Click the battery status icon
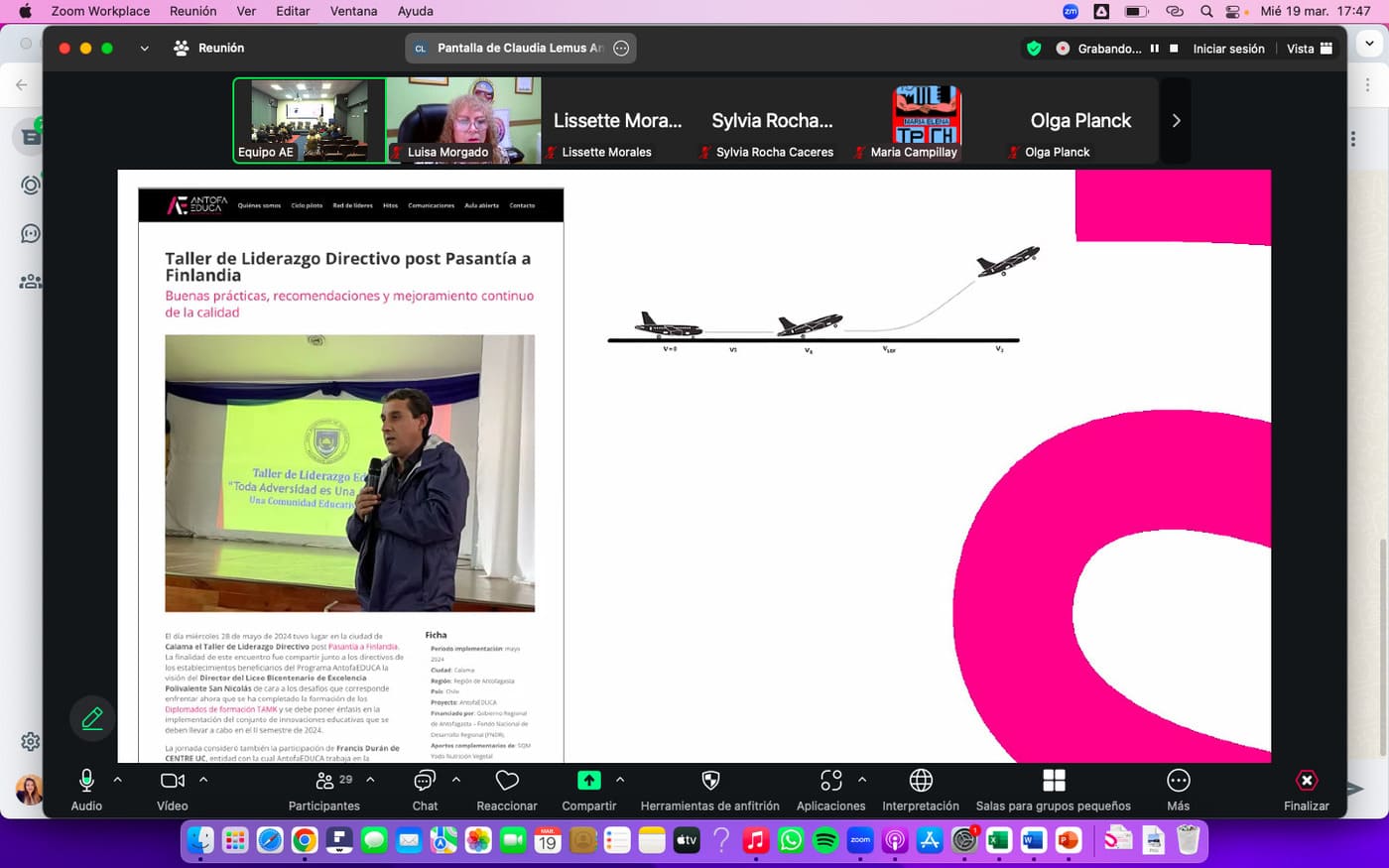The height and width of the screenshot is (868, 1389). click(x=1135, y=11)
